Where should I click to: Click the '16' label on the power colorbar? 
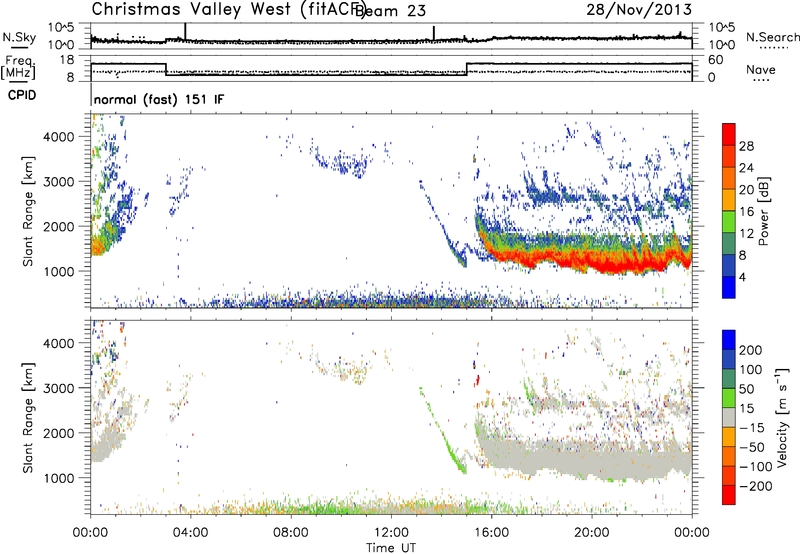coord(746,212)
